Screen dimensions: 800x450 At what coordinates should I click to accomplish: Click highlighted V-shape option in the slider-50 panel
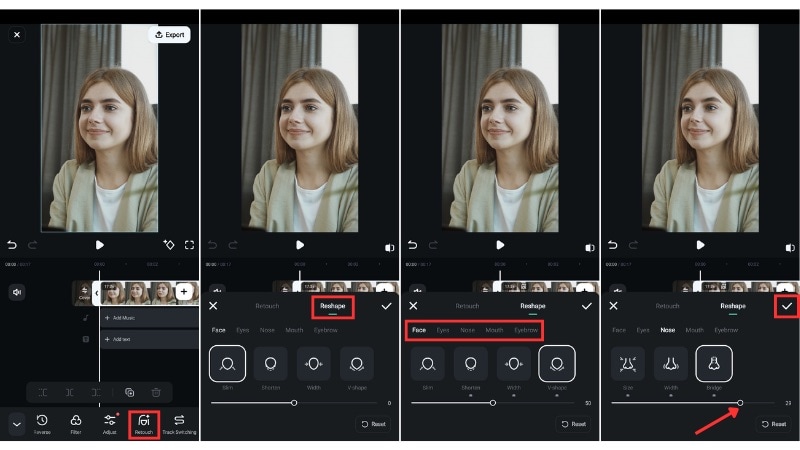point(557,364)
